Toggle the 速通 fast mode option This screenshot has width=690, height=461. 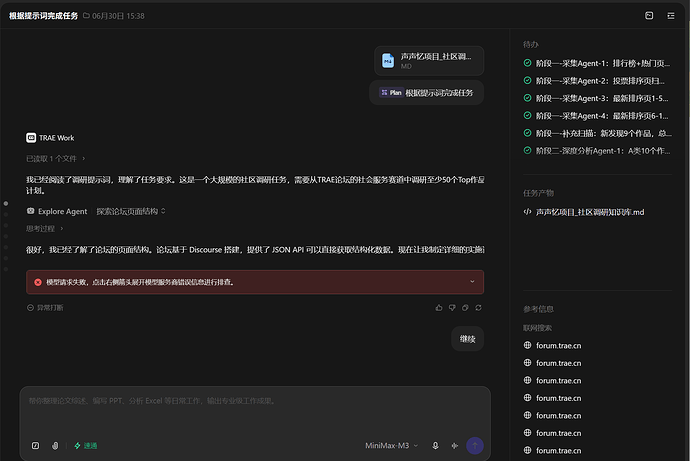point(86,446)
